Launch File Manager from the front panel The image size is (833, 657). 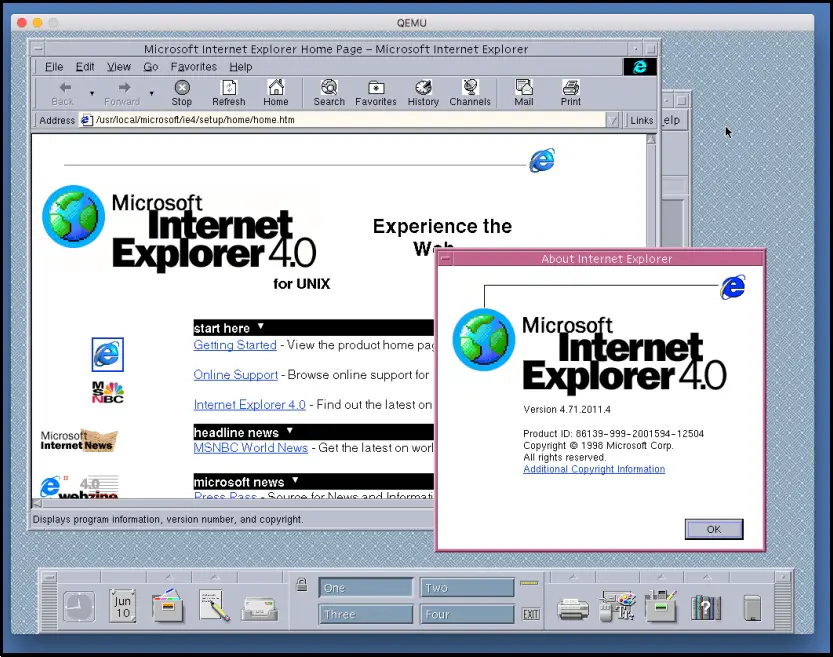168,605
